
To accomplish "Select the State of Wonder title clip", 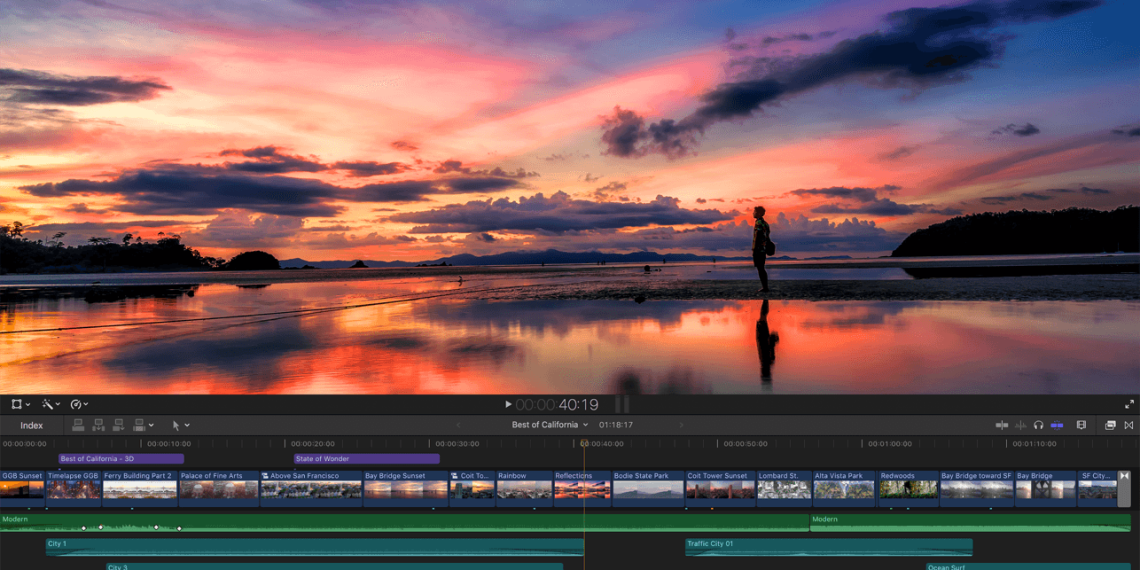I will pos(366,459).
